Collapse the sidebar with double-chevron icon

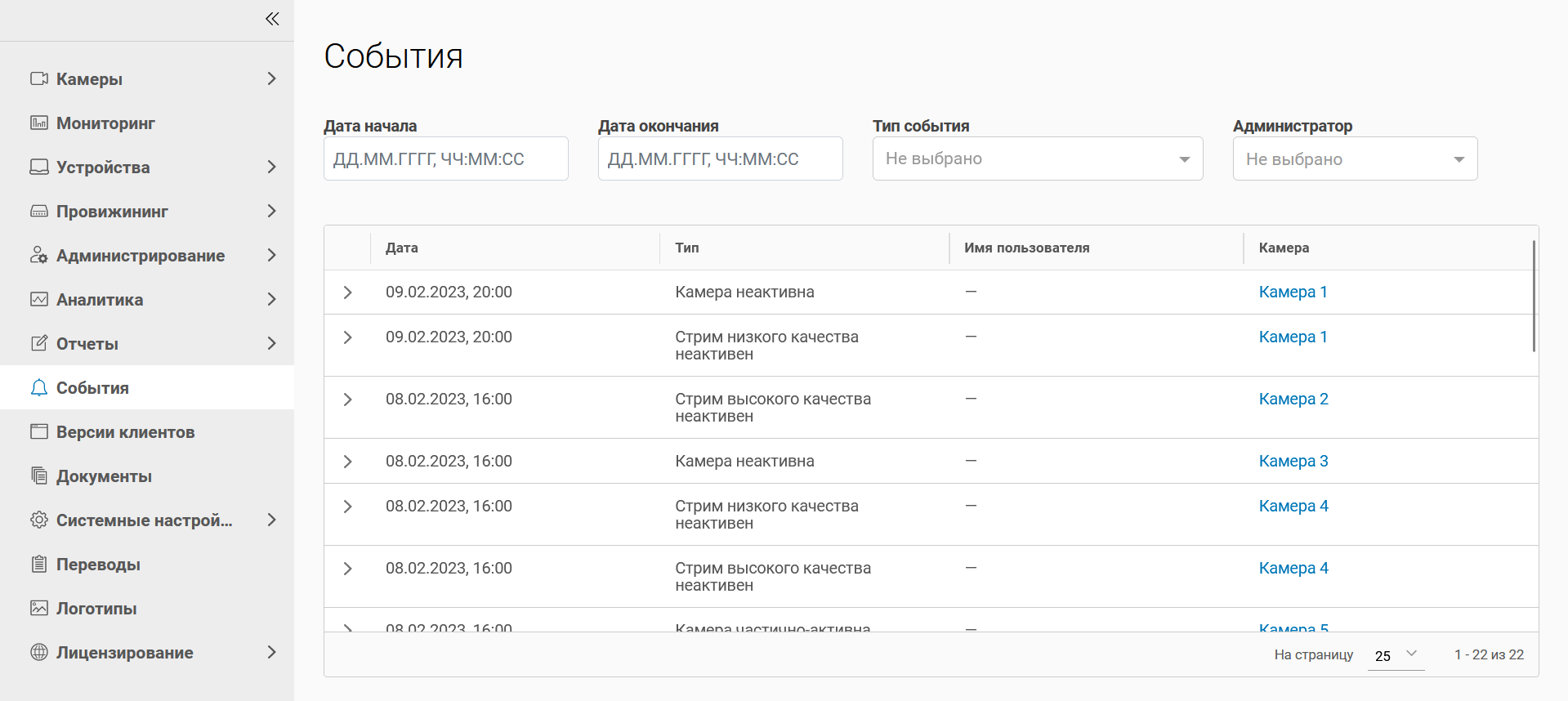[x=272, y=19]
